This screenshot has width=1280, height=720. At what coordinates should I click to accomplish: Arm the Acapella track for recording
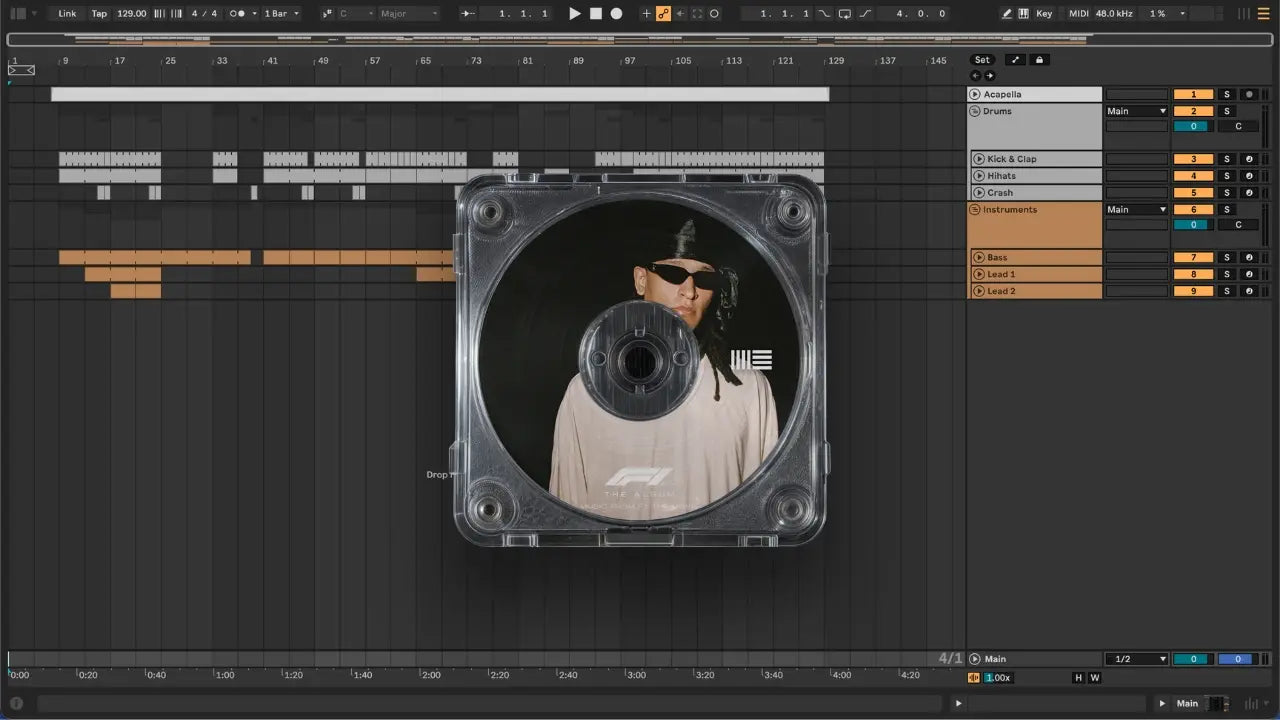coord(1248,94)
